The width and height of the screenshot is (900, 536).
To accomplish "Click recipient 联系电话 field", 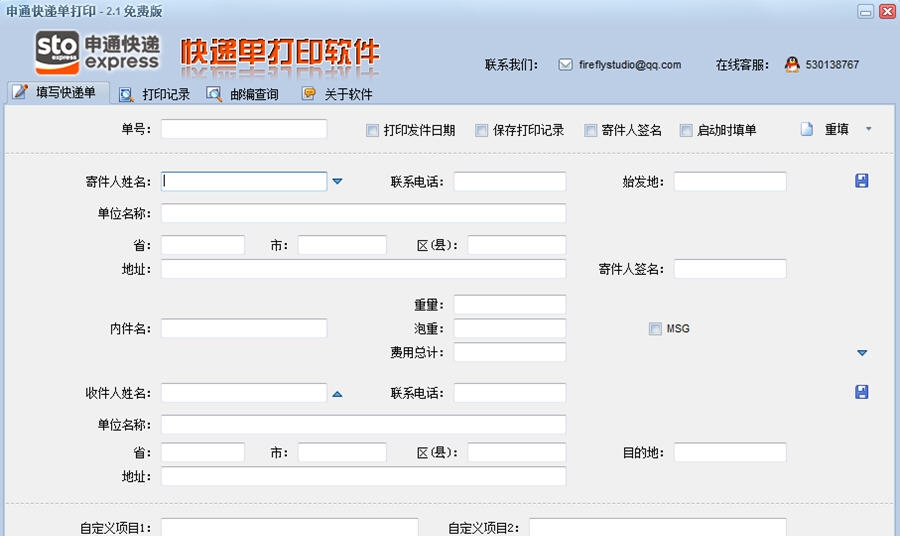I will tap(510, 393).
